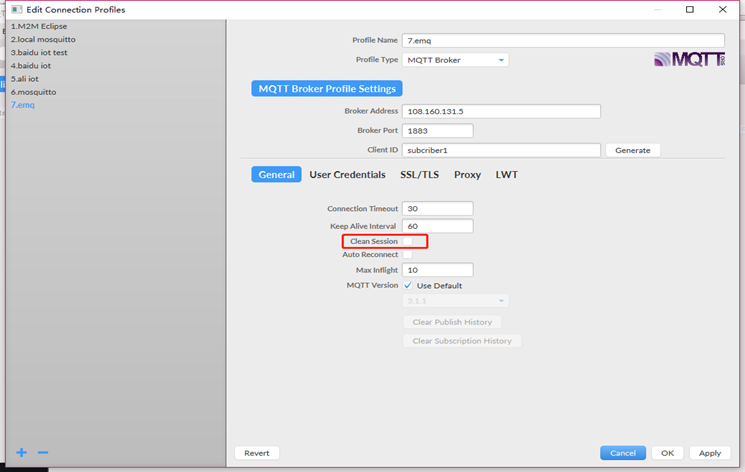Maximize the Edit Connection Profiles window
The image size is (745, 472).
pos(690,10)
